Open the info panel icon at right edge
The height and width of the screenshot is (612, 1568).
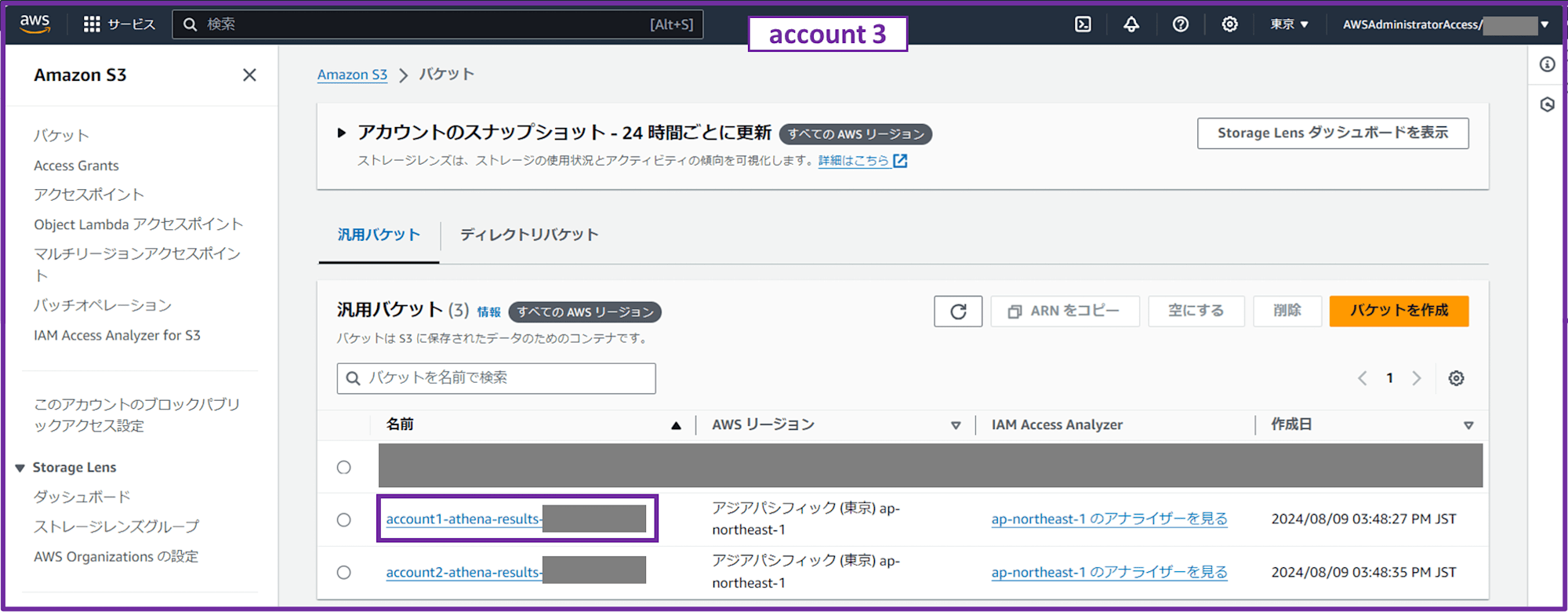[1547, 64]
